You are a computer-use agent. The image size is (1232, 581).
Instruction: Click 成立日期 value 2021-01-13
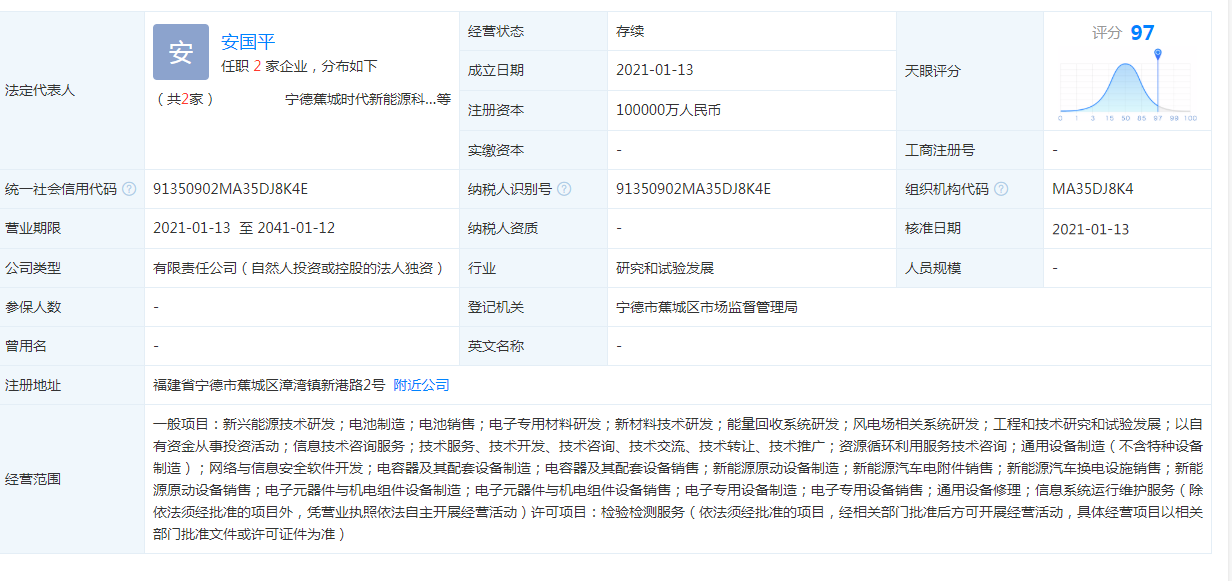click(x=655, y=70)
